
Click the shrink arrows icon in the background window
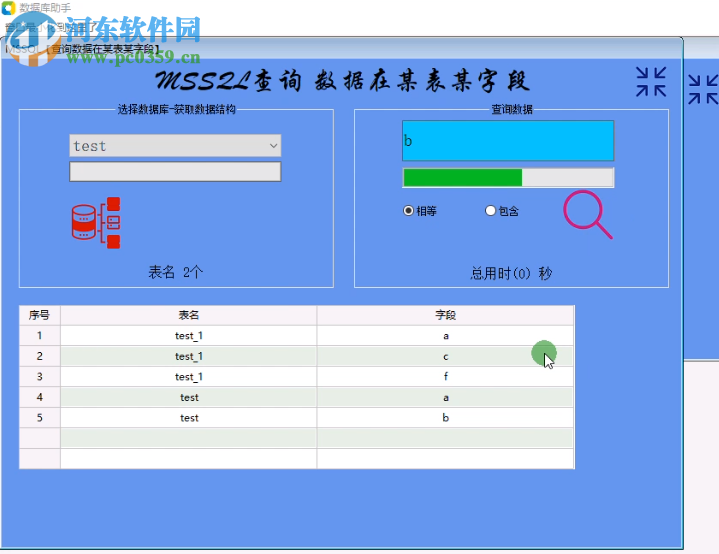pyautogui.click(x=703, y=90)
